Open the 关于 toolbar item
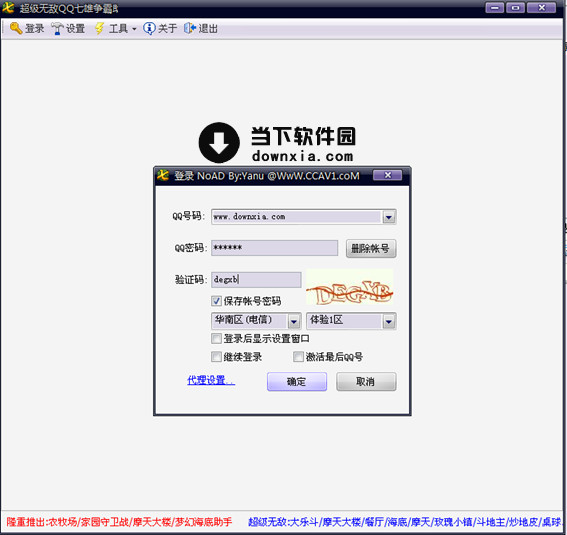This screenshot has height=535, width=567. [x=160, y=28]
